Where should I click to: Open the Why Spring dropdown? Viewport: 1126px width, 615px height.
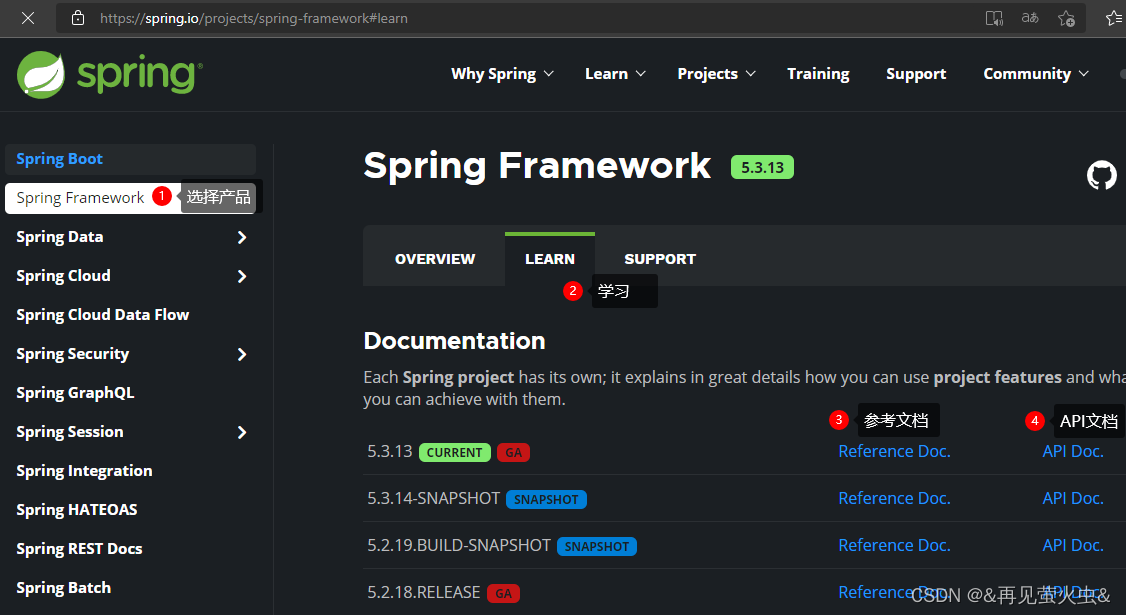click(502, 73)
